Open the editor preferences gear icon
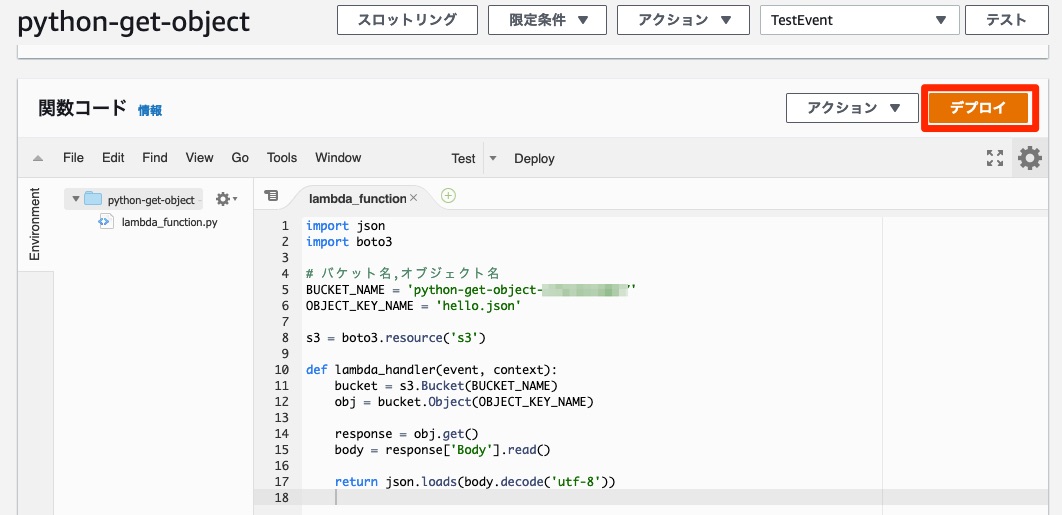This screenshot has width=1062, height=515. [1029, 158]
